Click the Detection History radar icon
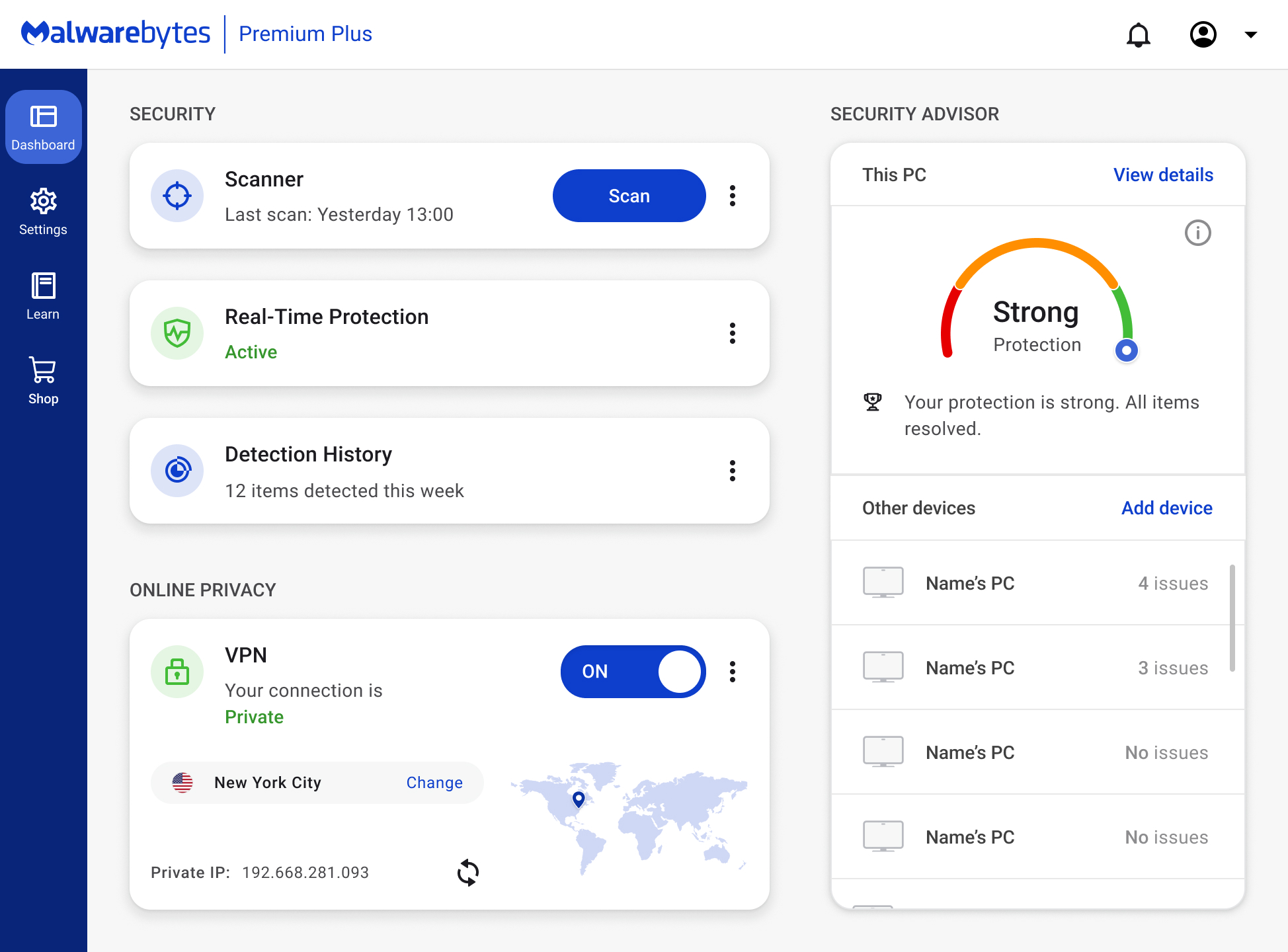The width and height of the screenshot is (1288, 952). 177,471
